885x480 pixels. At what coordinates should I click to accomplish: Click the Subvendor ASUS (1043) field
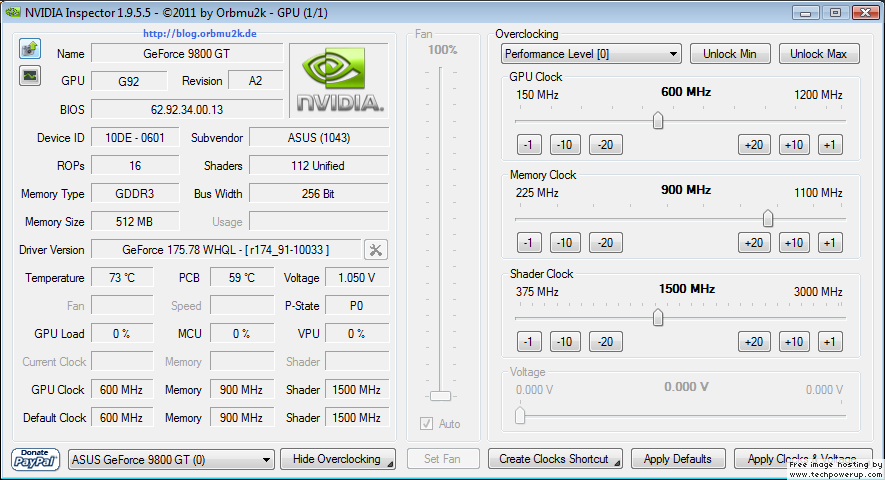pyautogui.click(x=319, y=138)
